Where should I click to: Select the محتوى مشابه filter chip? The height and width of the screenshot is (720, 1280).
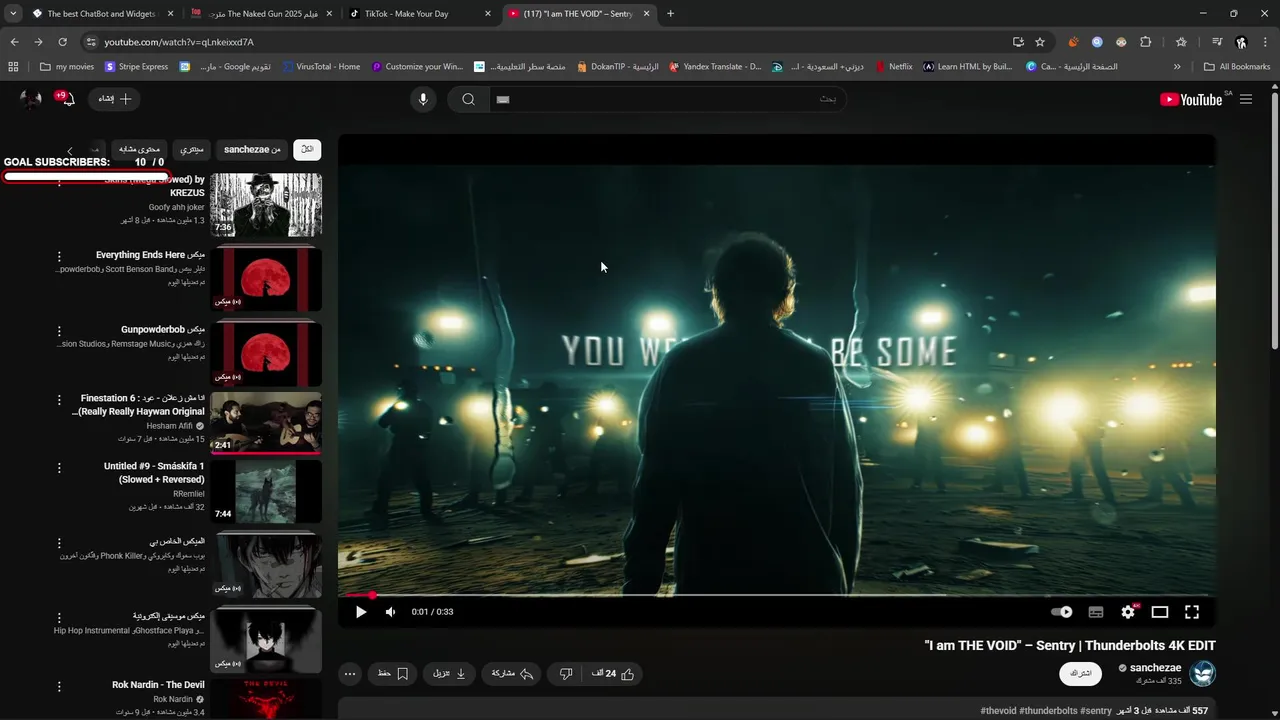click(139, 149)
